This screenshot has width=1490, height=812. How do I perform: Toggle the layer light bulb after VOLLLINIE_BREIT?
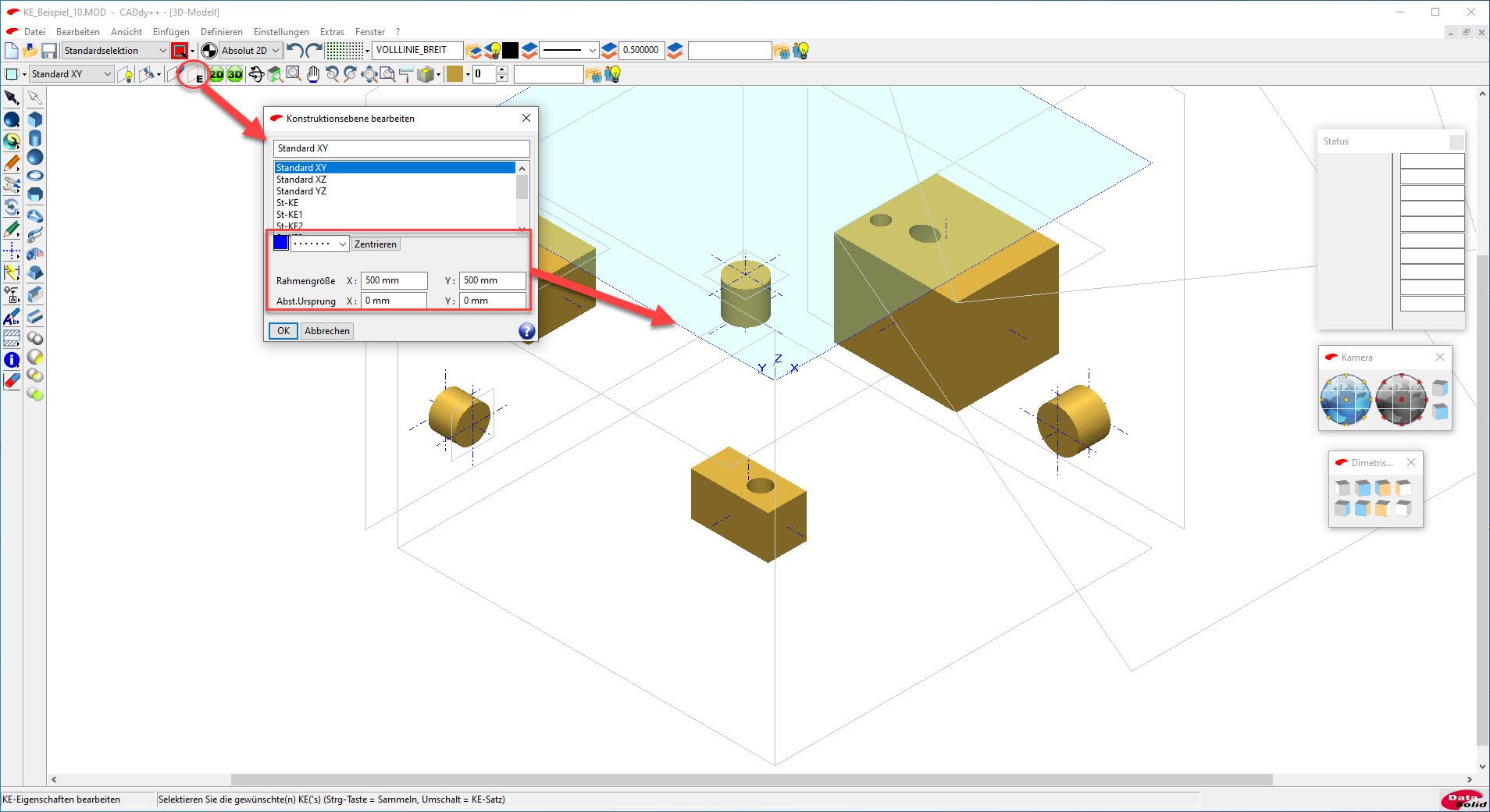[493, 51]
